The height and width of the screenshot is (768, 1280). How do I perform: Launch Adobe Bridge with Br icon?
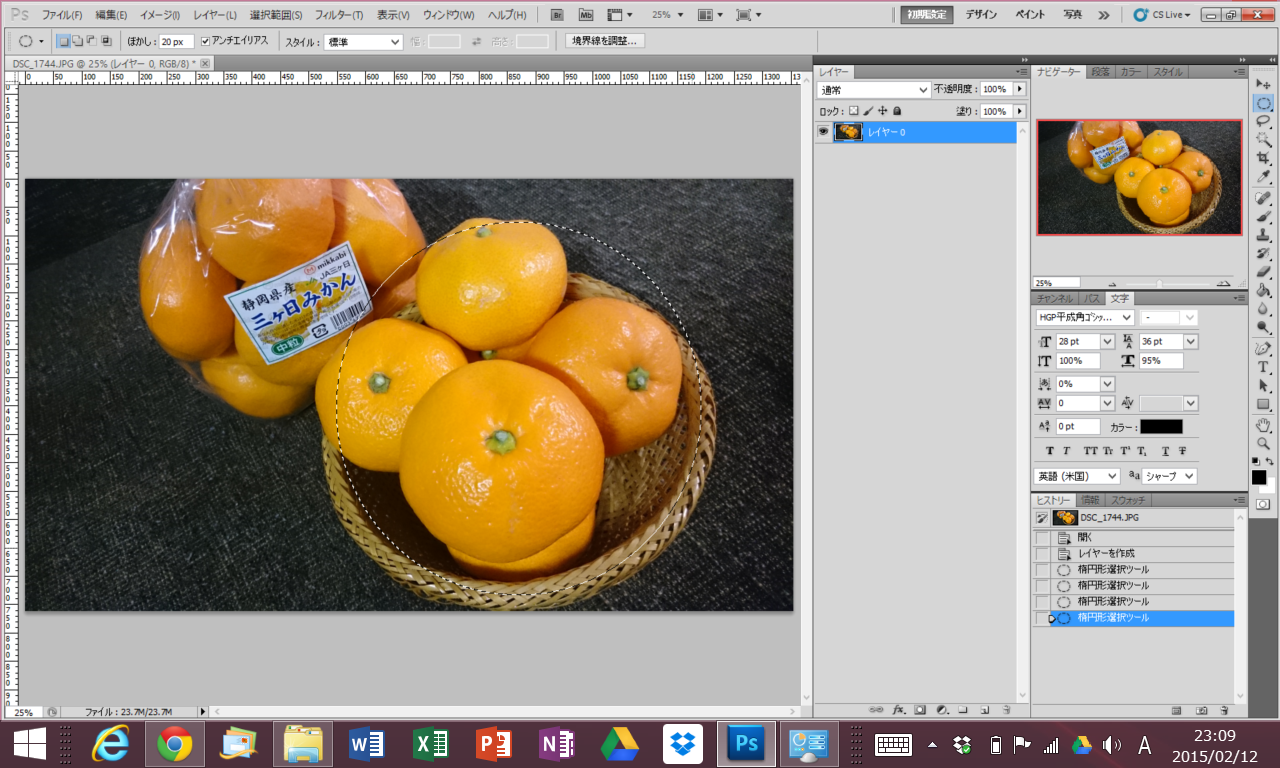pos(558,15)
